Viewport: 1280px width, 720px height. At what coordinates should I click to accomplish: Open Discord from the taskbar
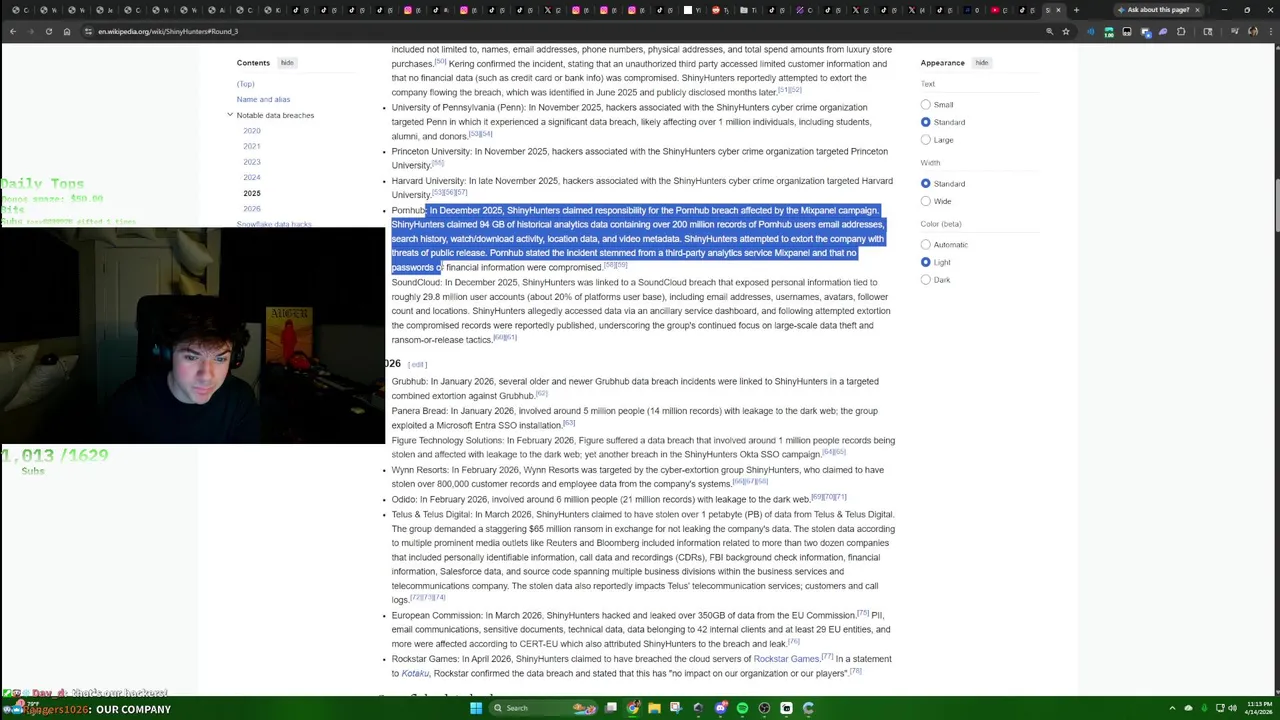pyautogui.click(x=721, y=708)
